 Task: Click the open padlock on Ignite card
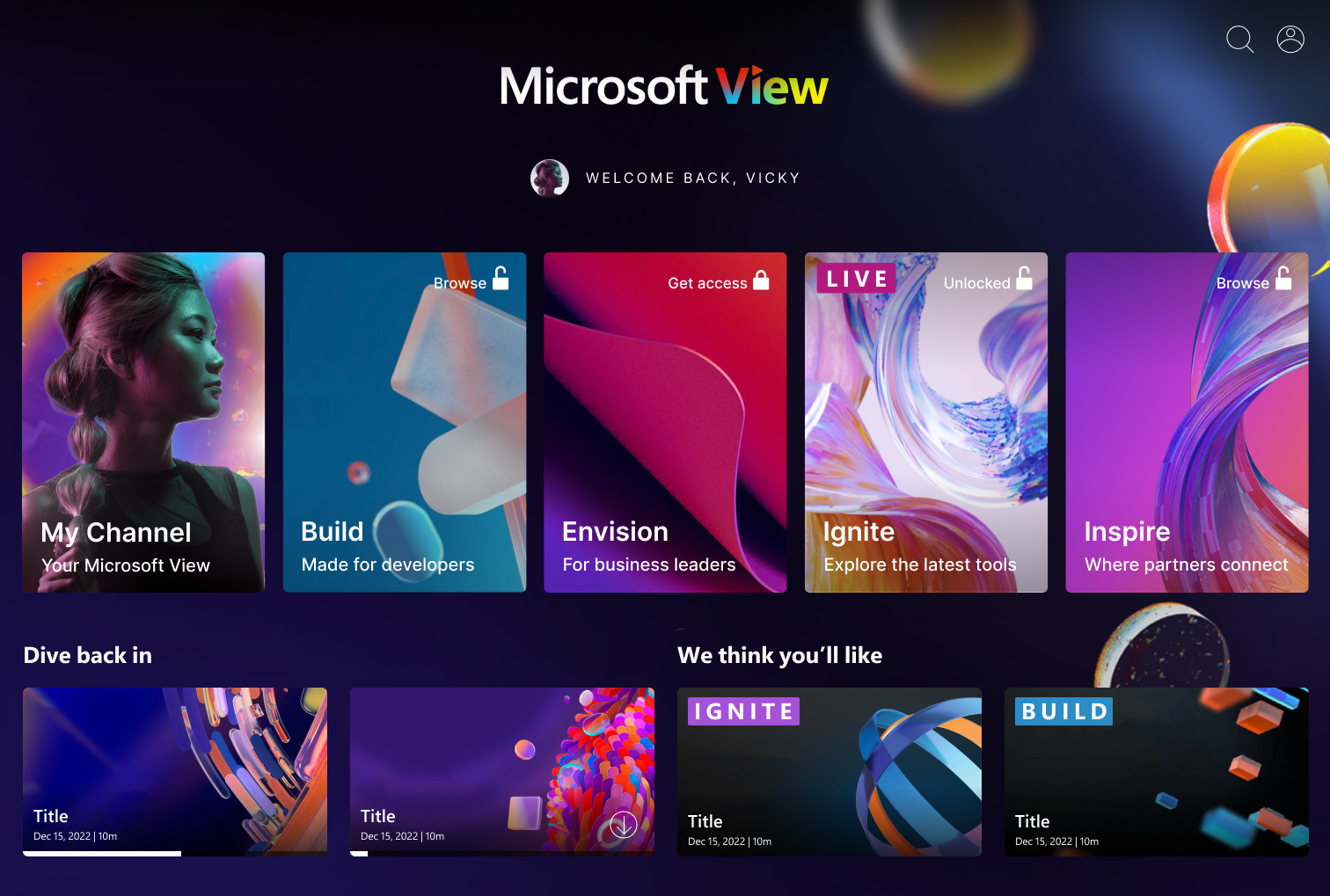click(x=1025, y=278)
